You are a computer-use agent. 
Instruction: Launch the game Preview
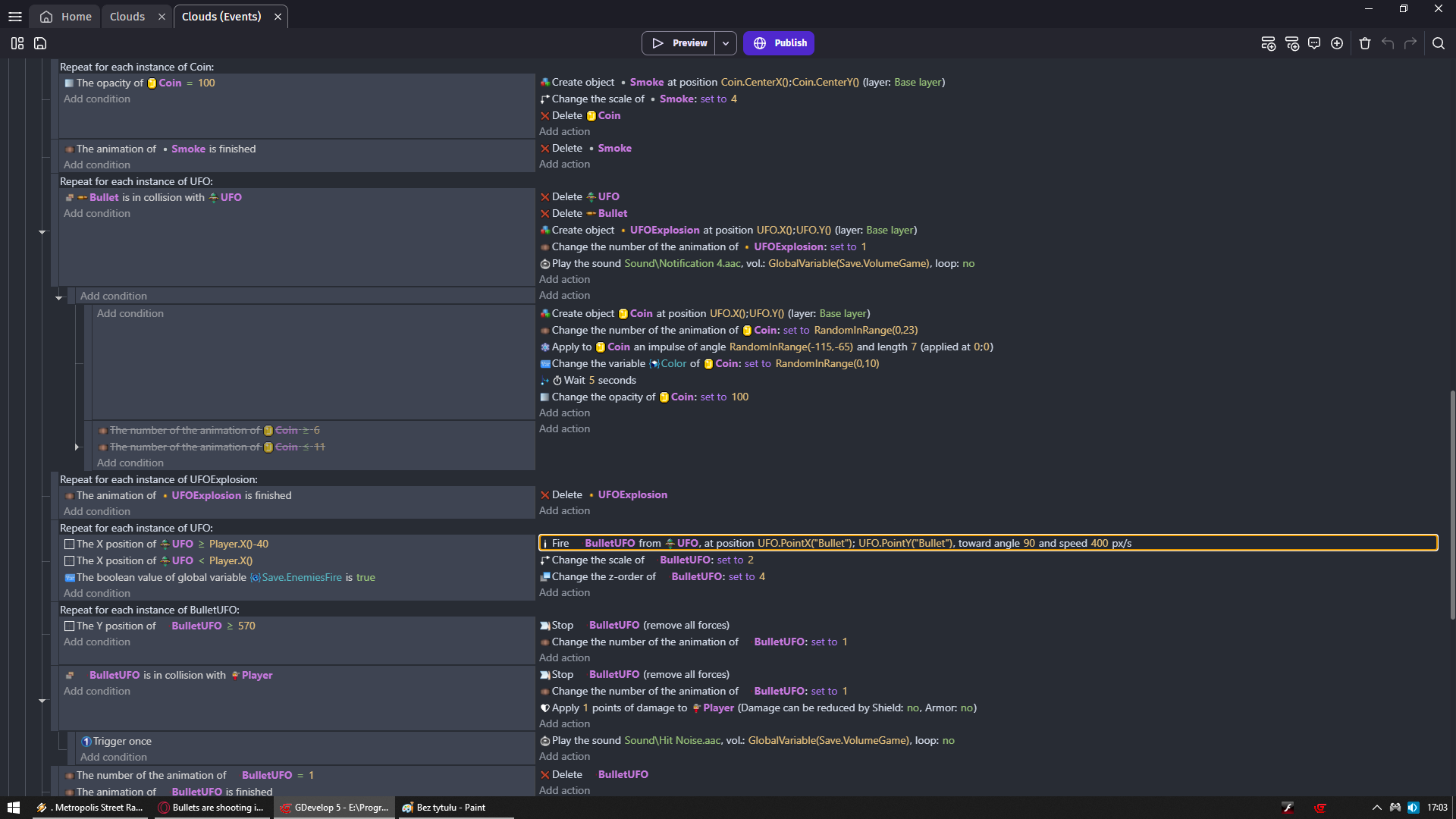[x=679, y=43]
